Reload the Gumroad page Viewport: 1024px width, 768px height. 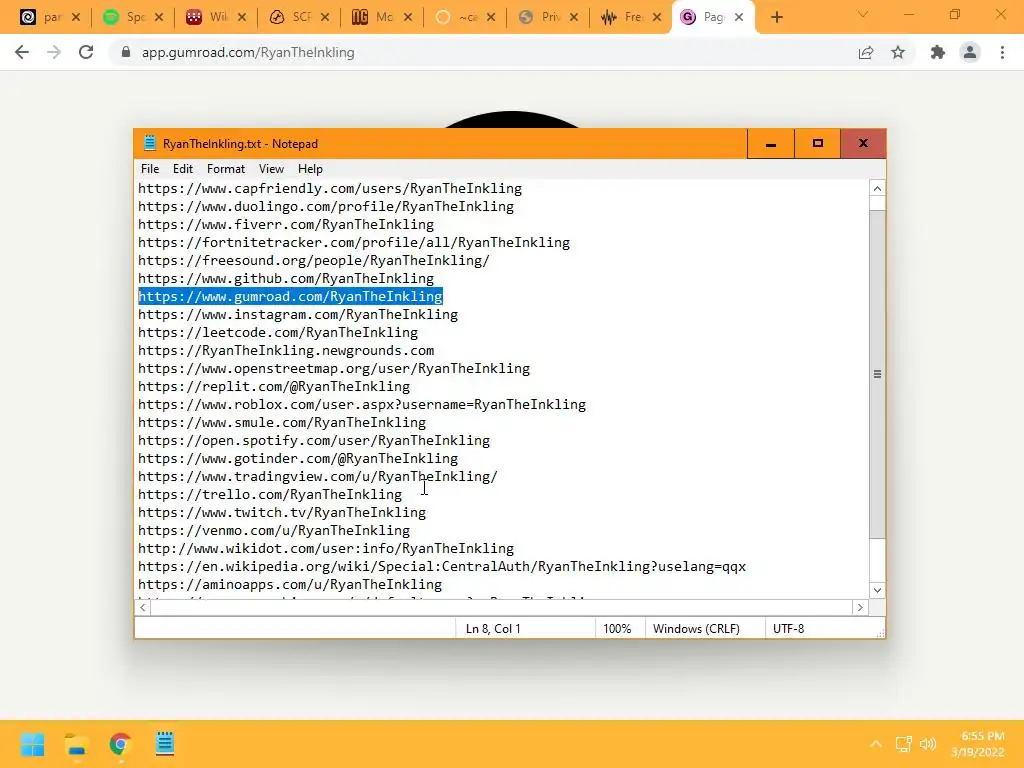pos(86,52)
